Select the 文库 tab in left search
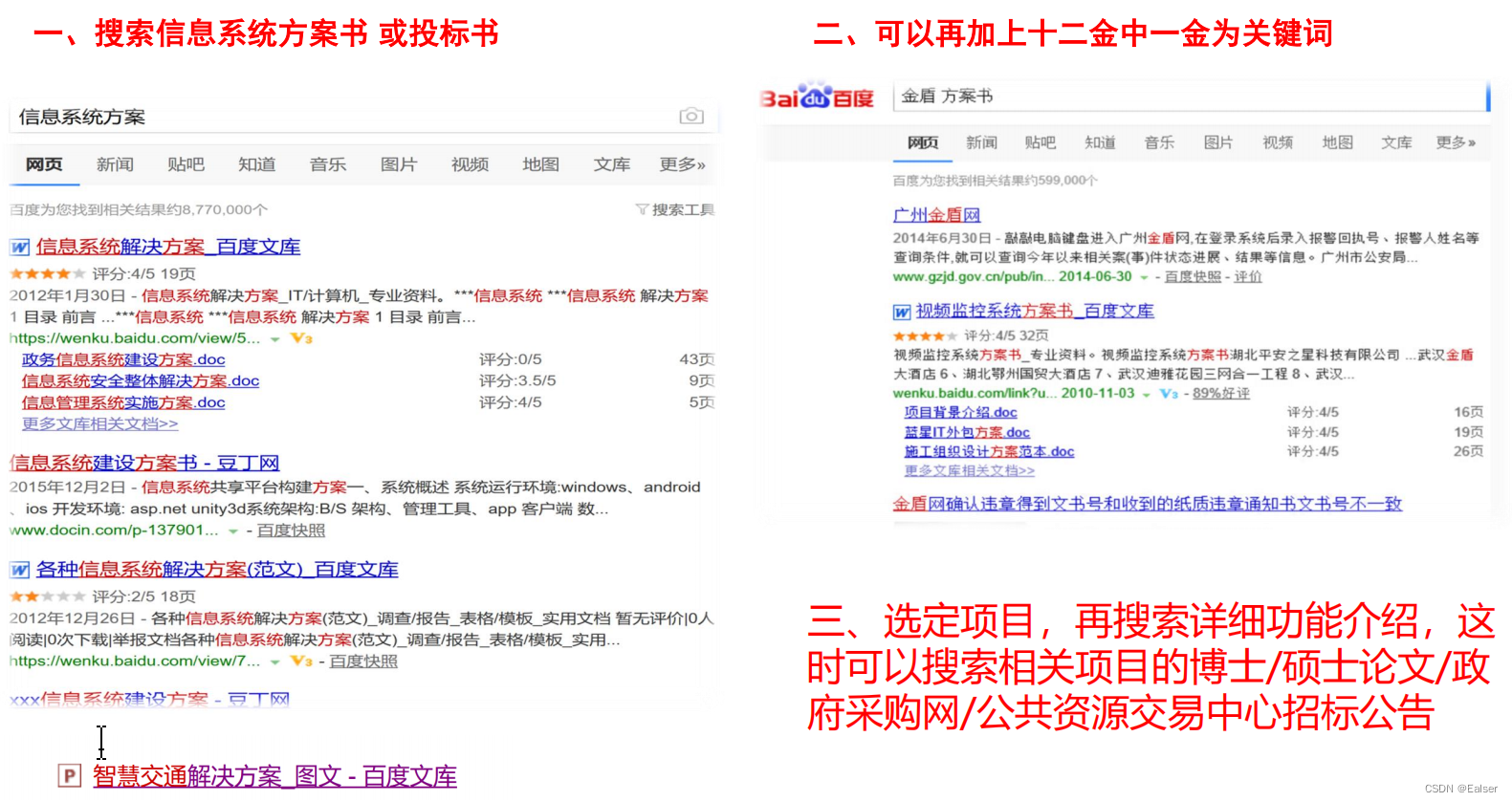 [x=611, y=164]
